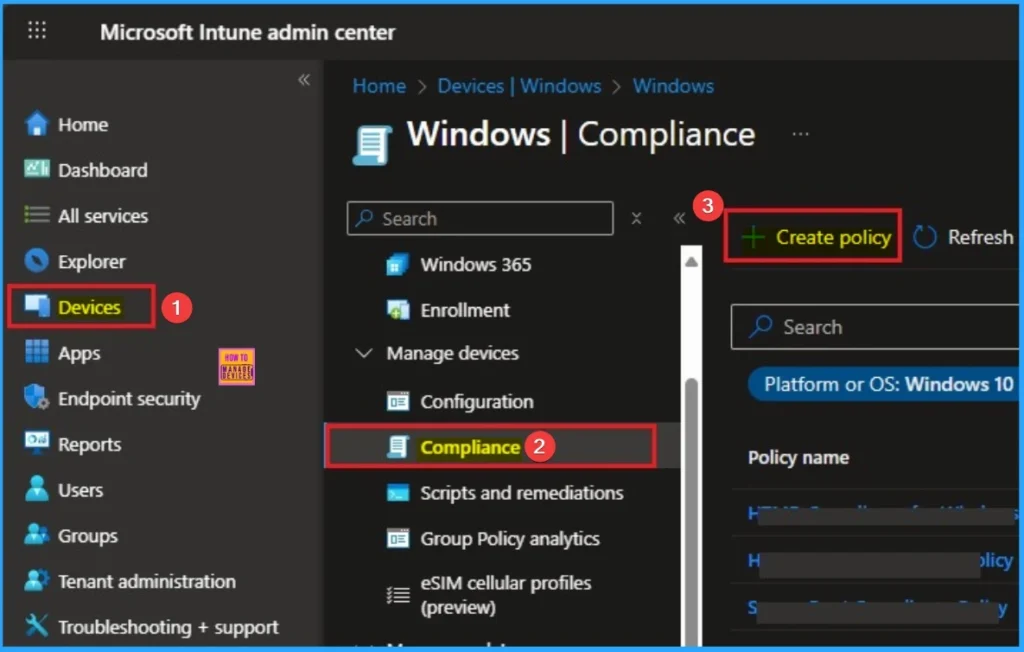Click the Reports icon in sidebar

pyautogui.click(x=37, y=442)
